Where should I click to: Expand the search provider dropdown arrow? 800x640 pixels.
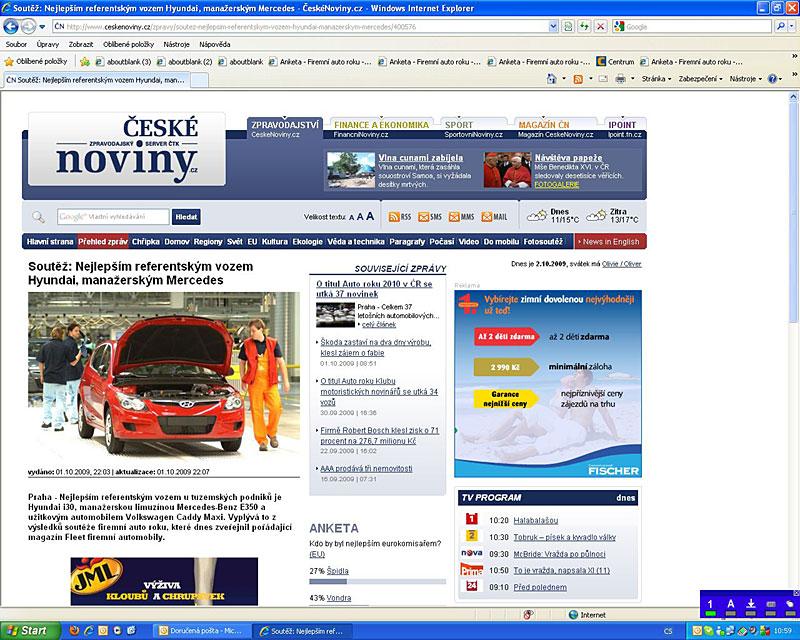tap(791, 27)
